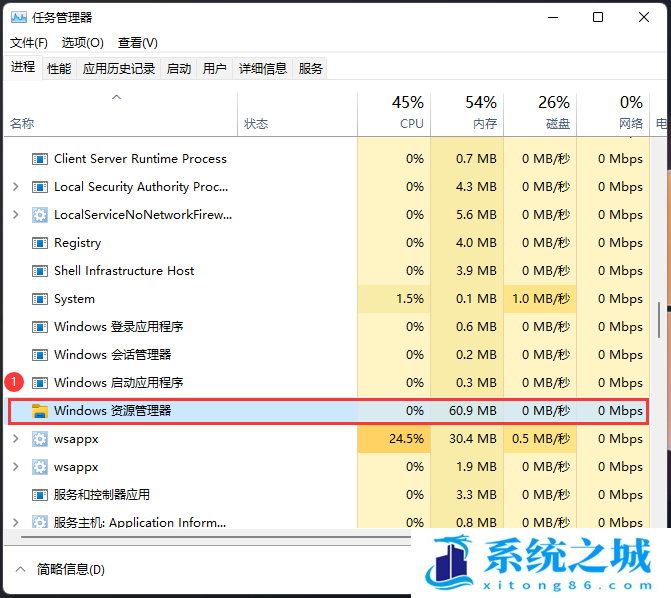The image size is (671, 598).
Task: Select the Registry process name
Action: pyautogui.click(x=77, y=243)
